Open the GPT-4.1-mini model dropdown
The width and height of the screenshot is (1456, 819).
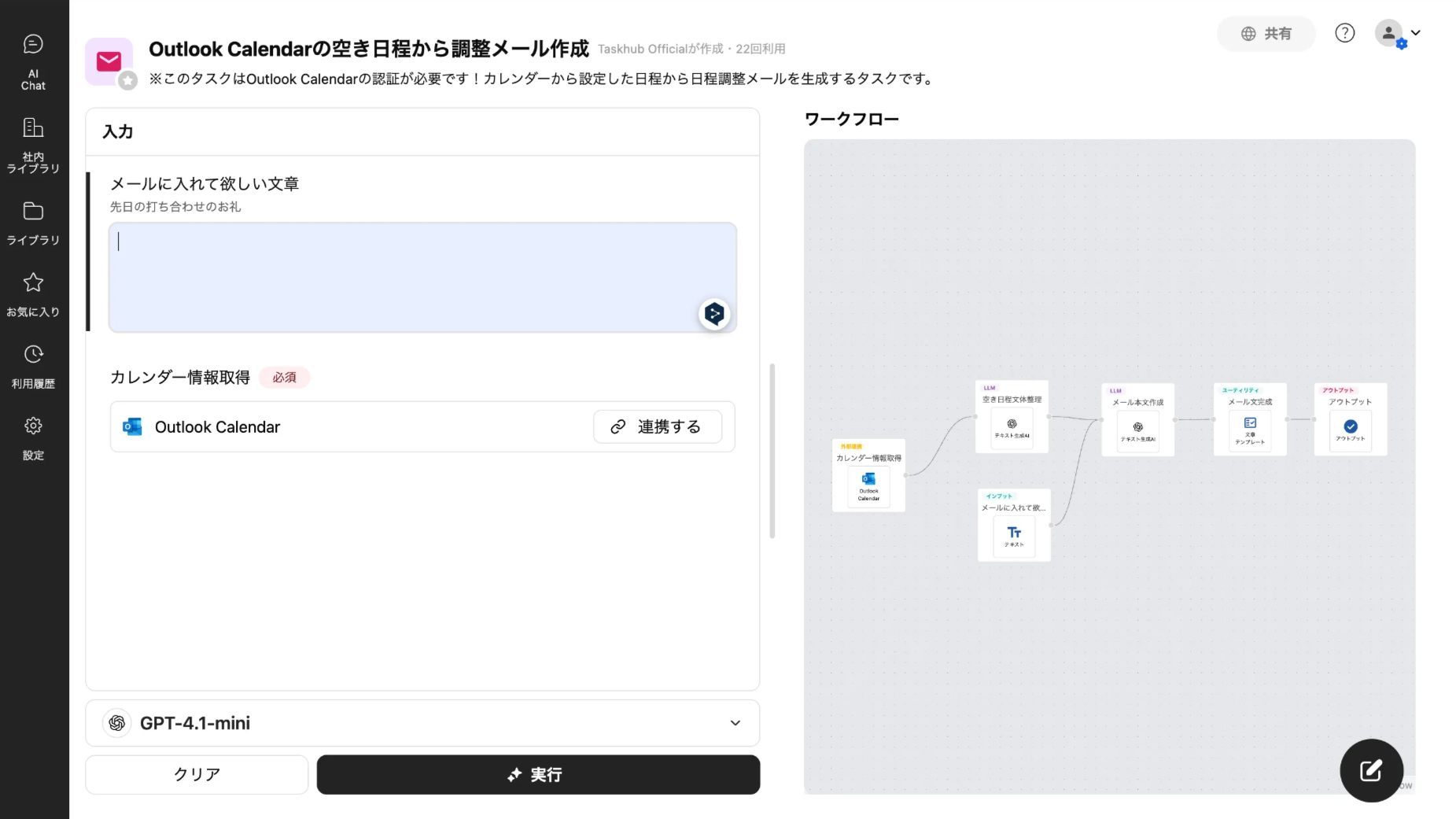[422, 723]
